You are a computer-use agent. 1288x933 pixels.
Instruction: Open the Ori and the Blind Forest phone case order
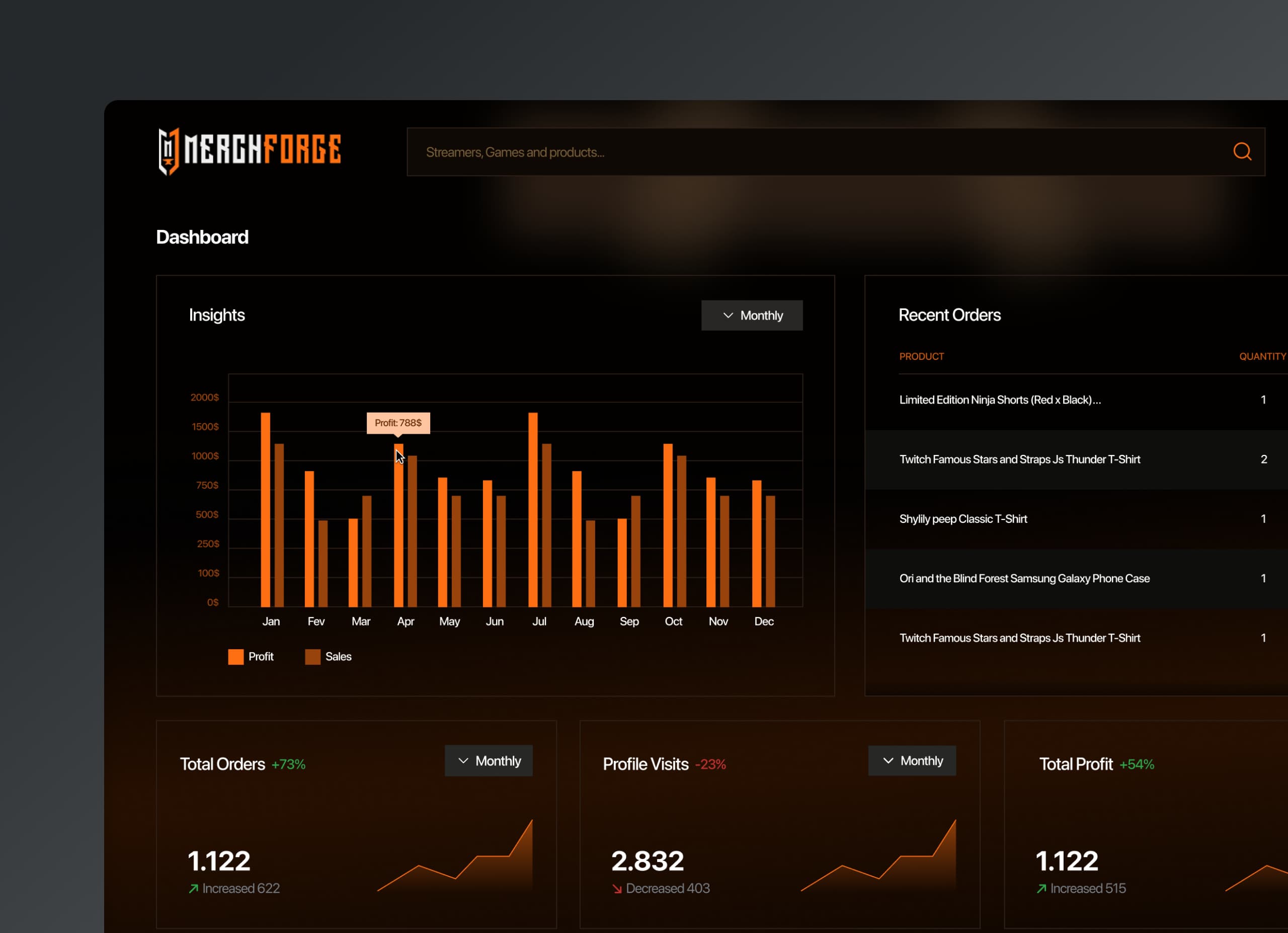[x=1024, y=578]
